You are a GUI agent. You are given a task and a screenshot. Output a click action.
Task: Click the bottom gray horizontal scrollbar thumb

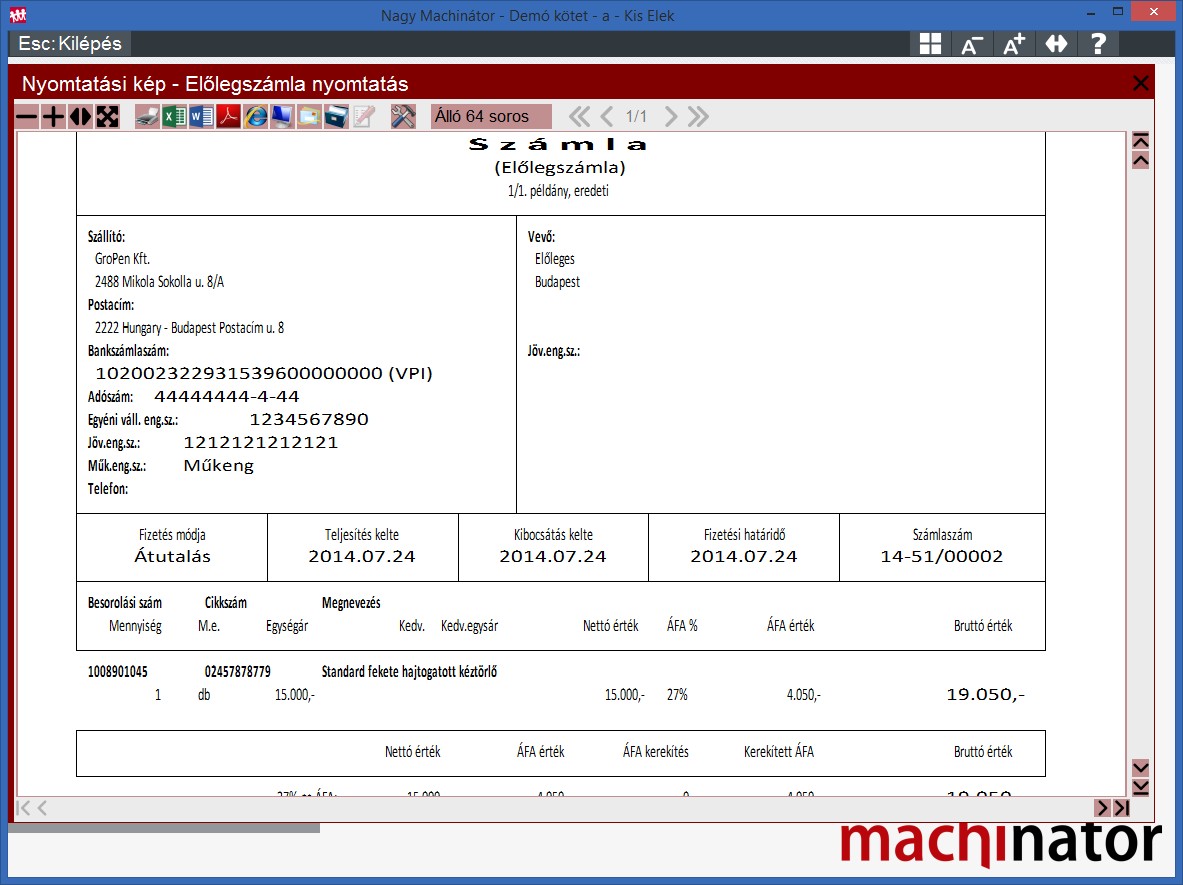coord(164,828)
